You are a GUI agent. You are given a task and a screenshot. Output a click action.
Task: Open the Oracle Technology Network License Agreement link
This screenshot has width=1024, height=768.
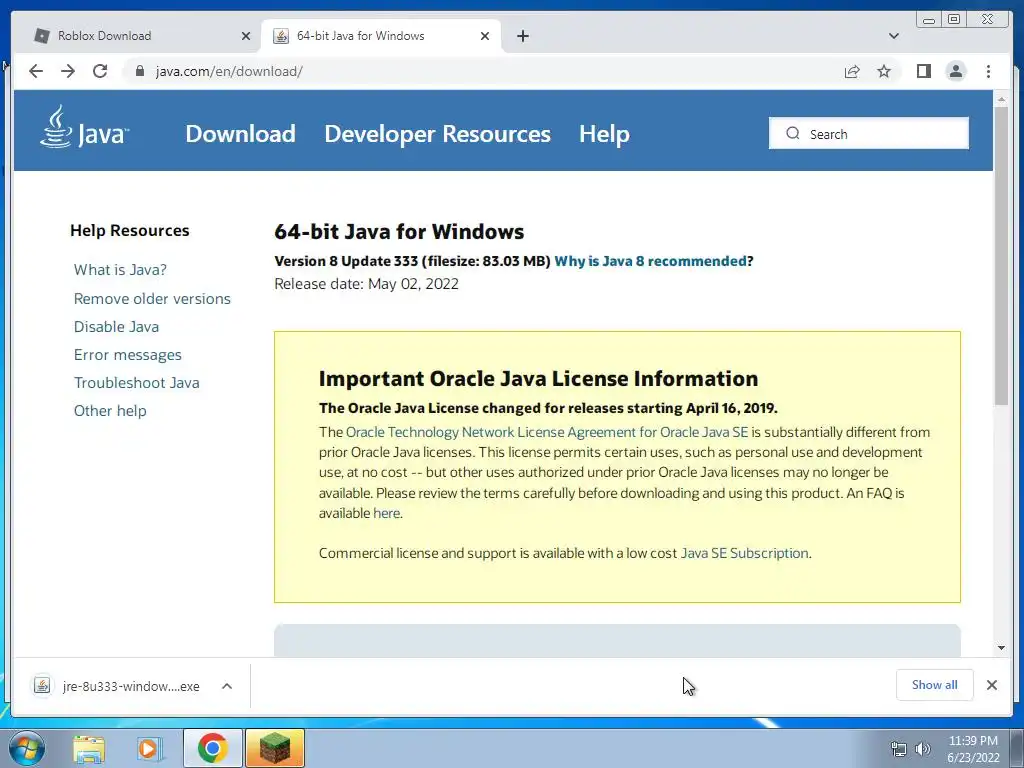tap(547, 432)
